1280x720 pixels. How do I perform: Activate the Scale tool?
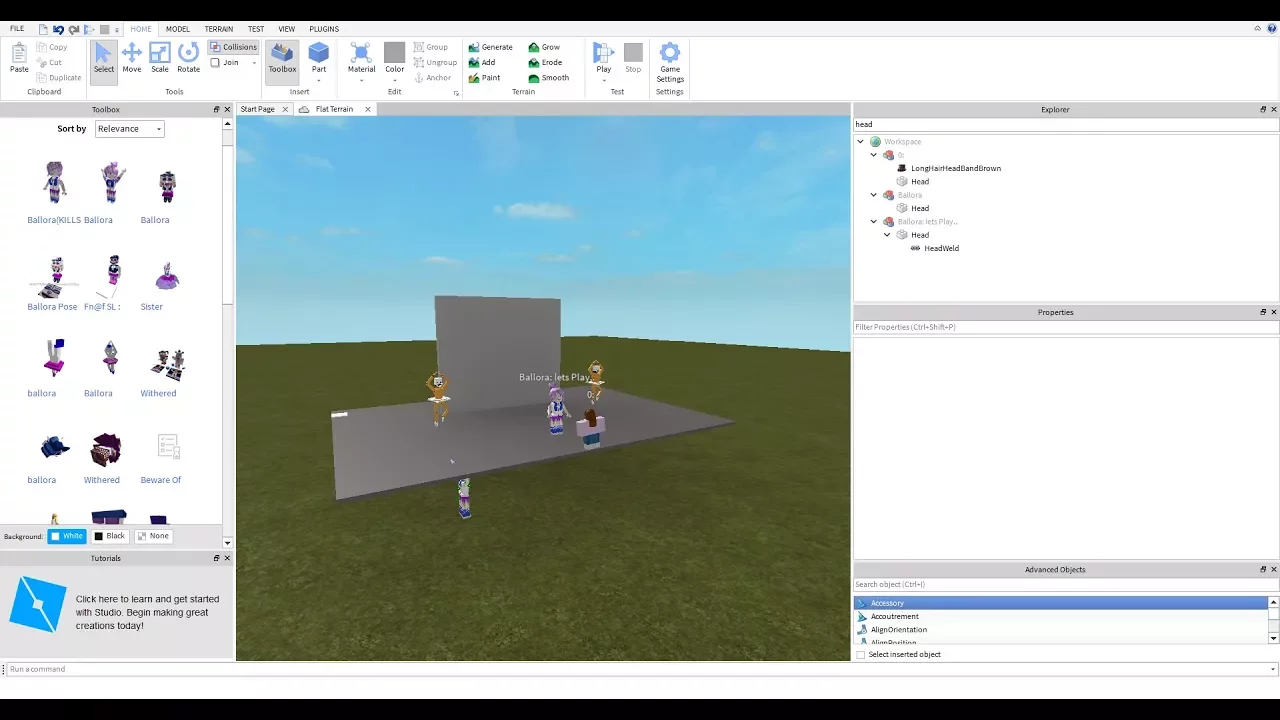point(160,58)
